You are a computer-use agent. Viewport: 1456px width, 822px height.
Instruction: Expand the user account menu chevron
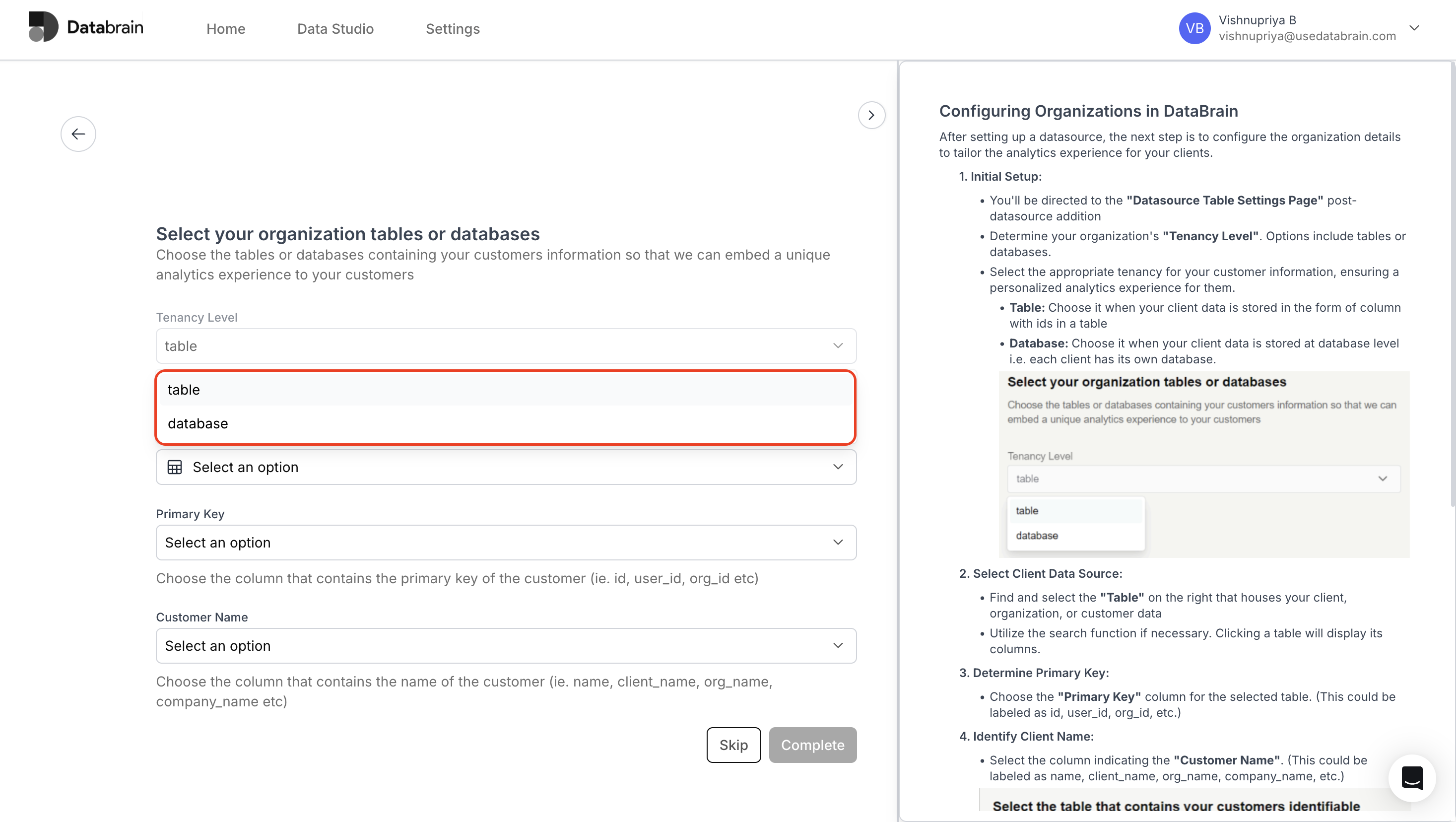tap(1414, 28)
